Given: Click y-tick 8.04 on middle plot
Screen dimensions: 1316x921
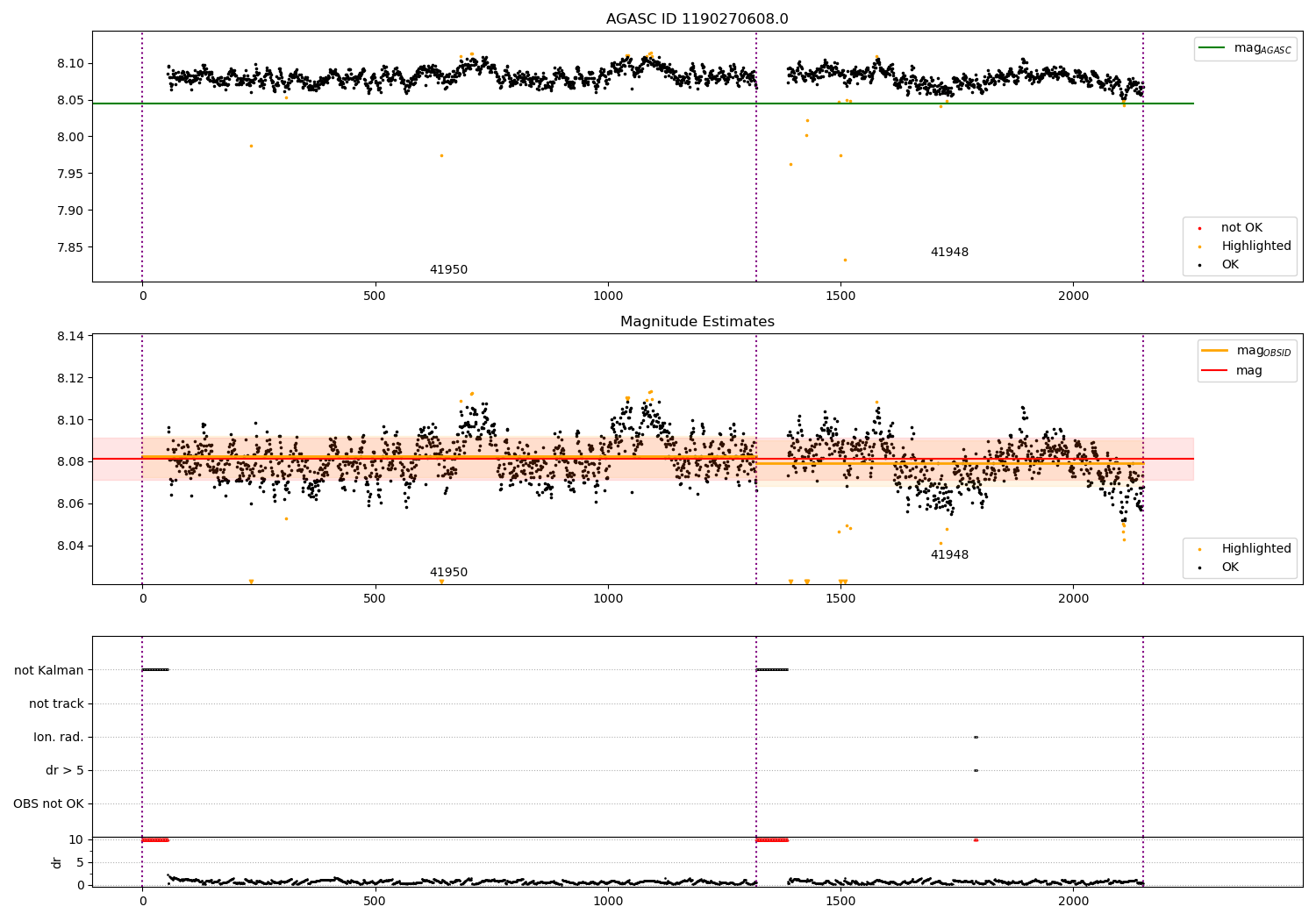Looking at the screenshot, I should tap(71, 546).
